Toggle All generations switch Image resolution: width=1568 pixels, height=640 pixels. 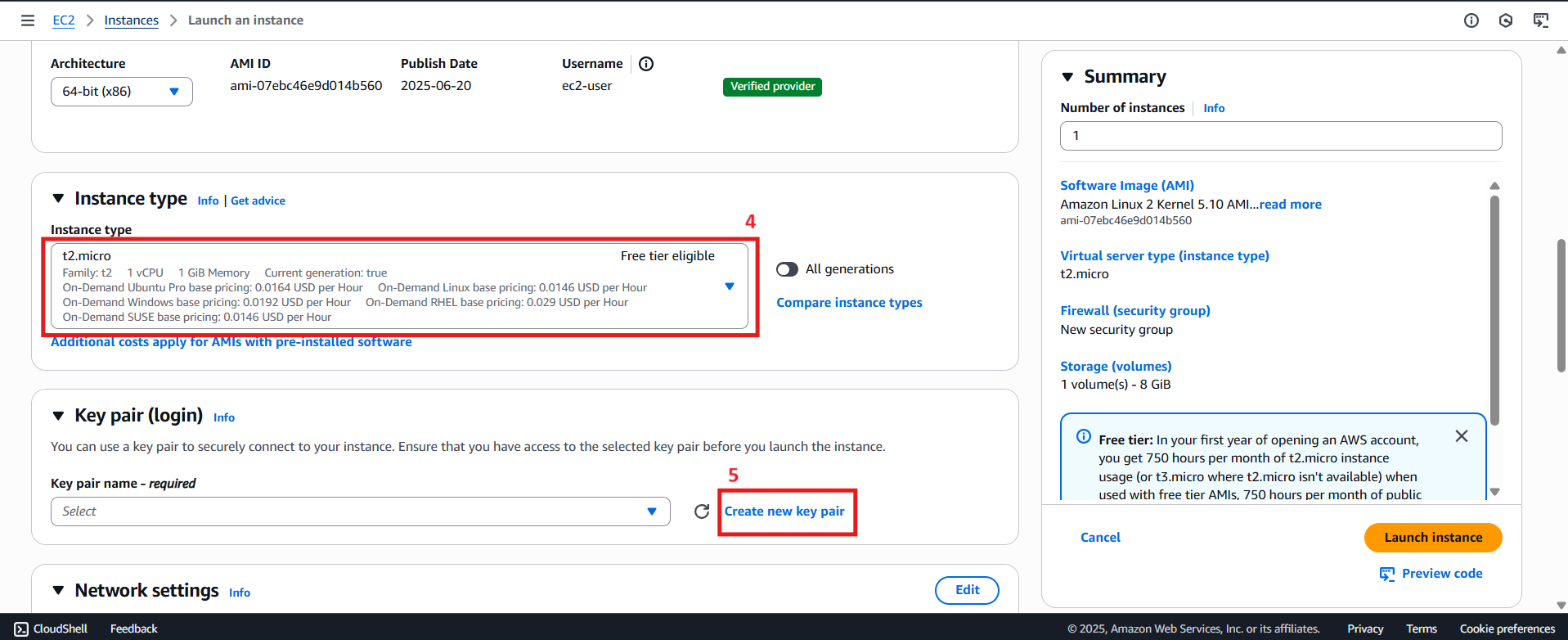(x=787, y=269)
